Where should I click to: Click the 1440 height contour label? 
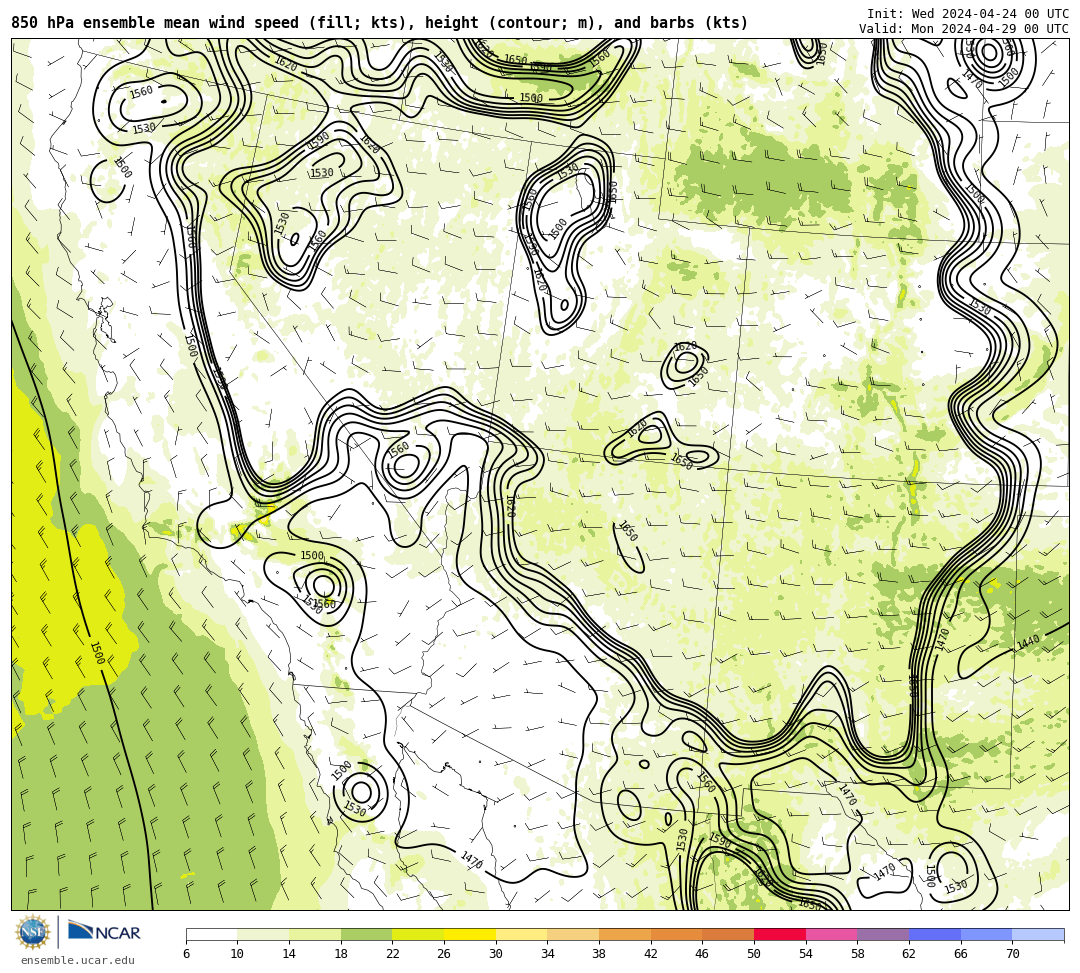pyautogui.click(x=1028, y=642)
